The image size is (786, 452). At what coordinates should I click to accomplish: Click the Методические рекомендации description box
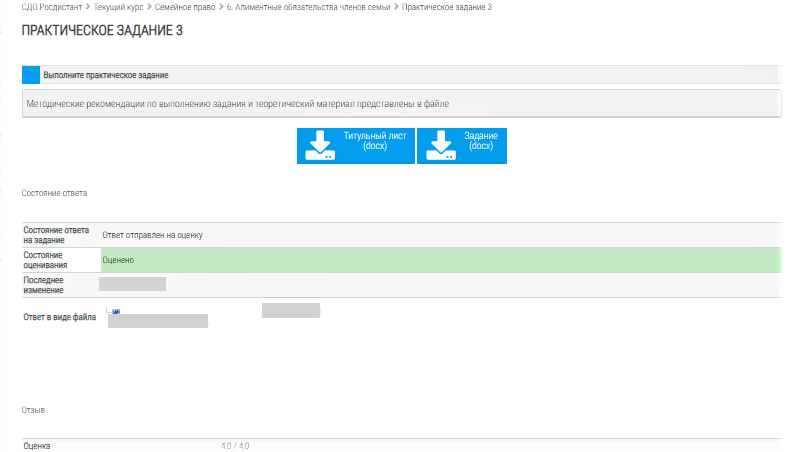click(x=400, y=103)
